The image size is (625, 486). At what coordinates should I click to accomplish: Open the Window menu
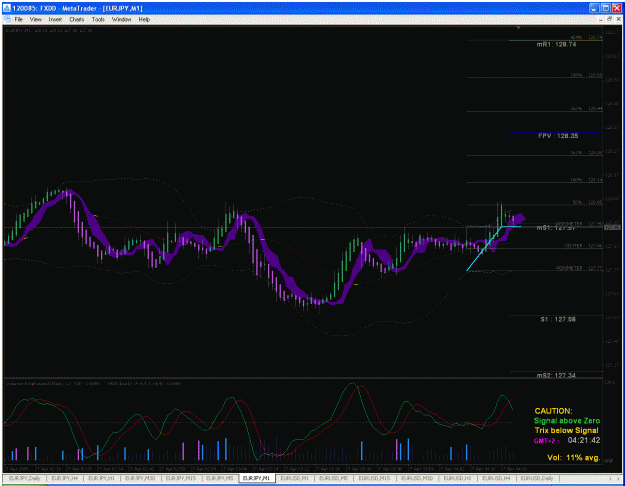point(121,19)
